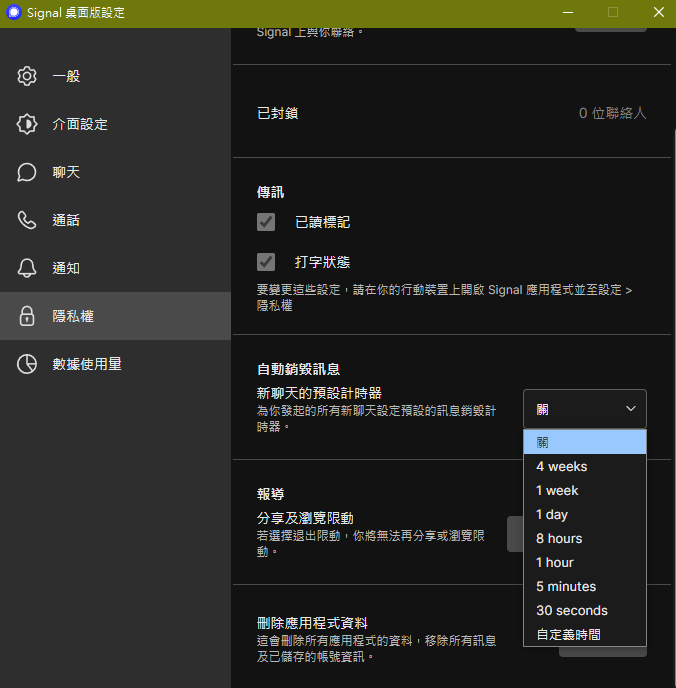Choose 5 minutes timer option

tap(585, 587)
